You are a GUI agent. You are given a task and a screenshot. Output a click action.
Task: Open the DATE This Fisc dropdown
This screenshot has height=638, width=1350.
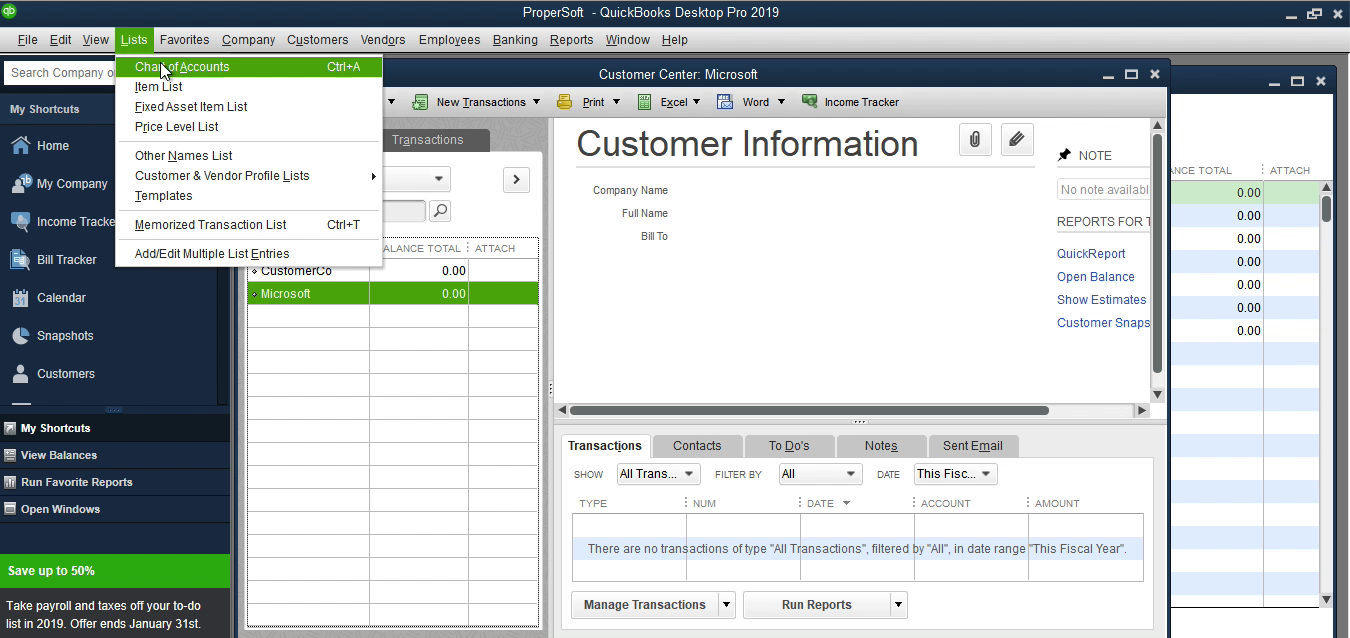(x=954, y=474)
